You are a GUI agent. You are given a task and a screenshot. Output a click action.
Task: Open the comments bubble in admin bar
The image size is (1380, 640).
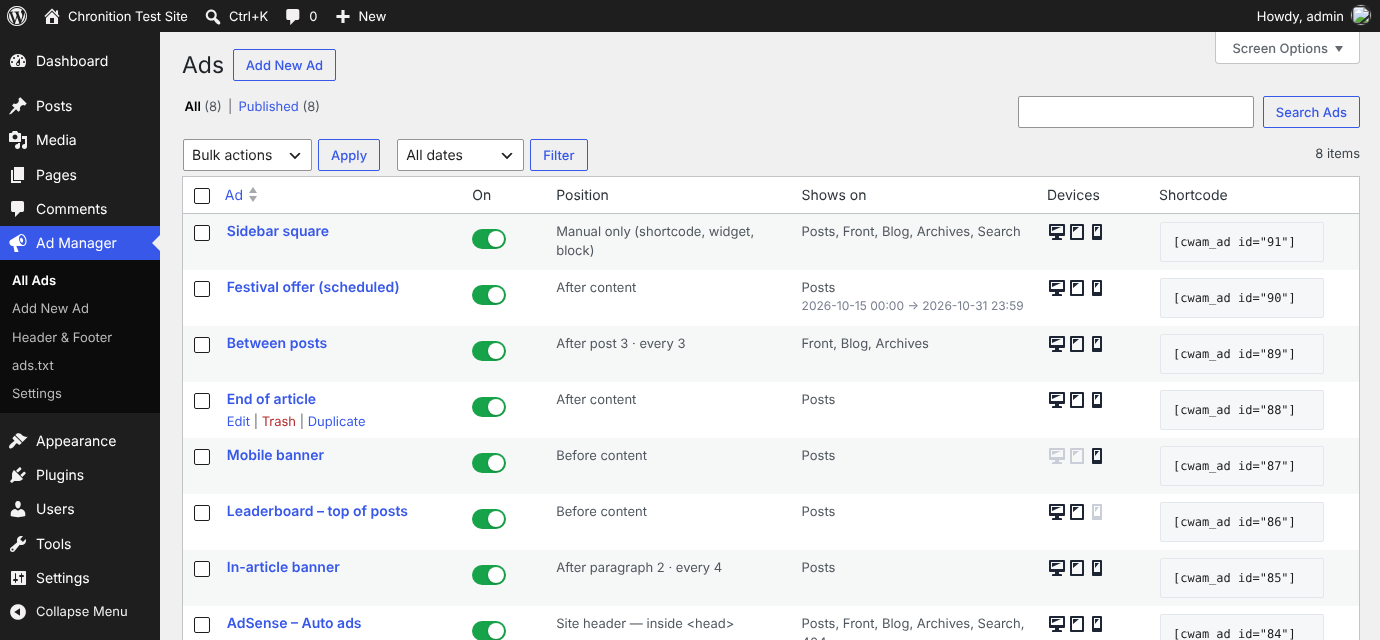[293, 17]
